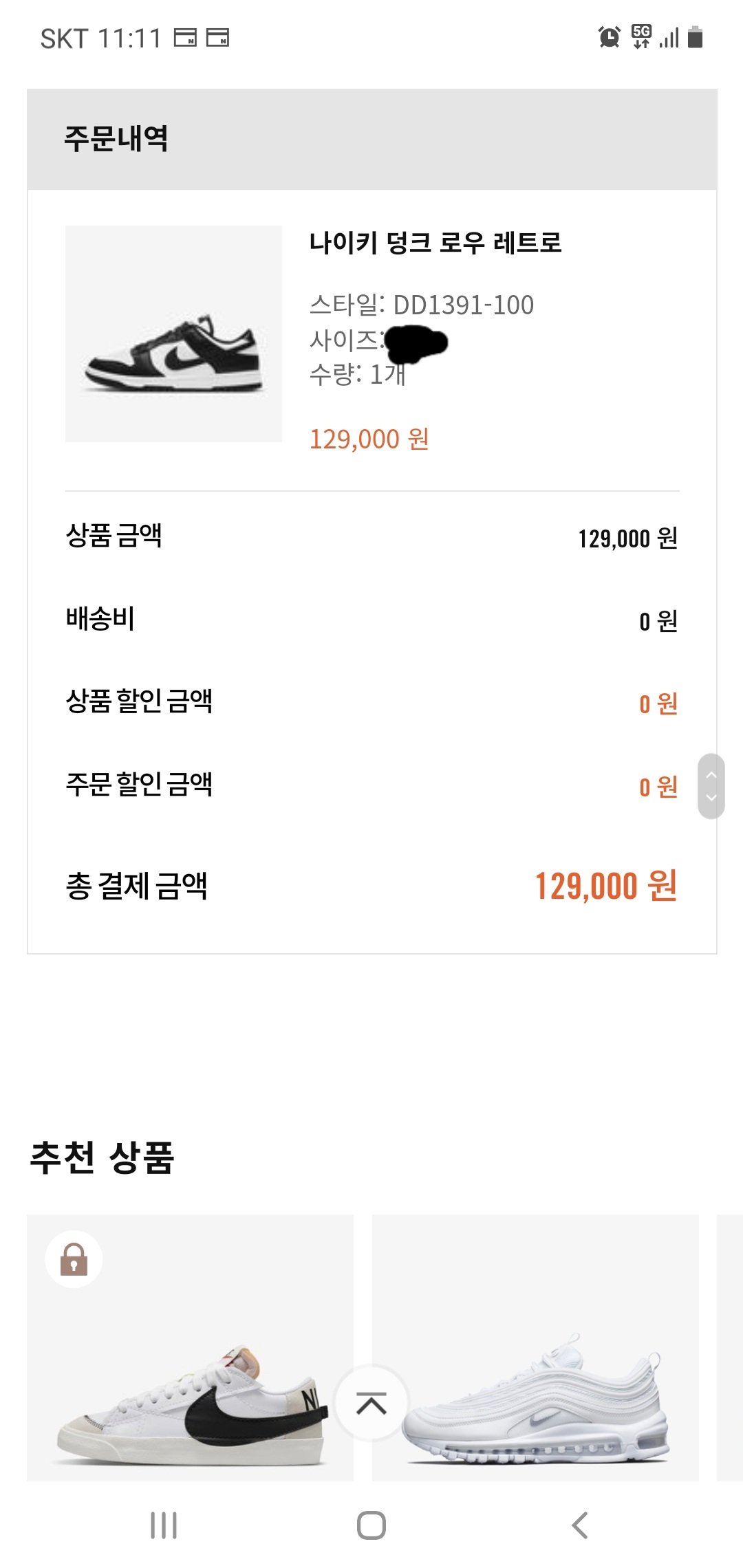743x1568 pixels.
Task: Click the up chevron on the scroll handle
Action: point(711,775)
